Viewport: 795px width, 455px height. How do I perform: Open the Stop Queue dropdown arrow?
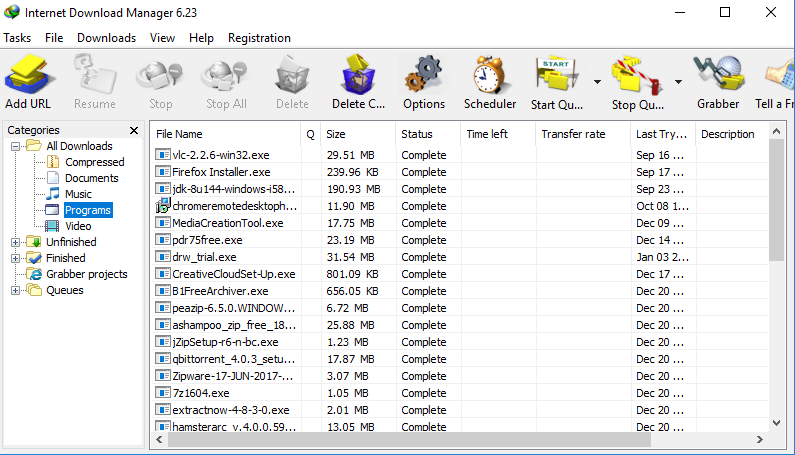(x=678, y=82)
